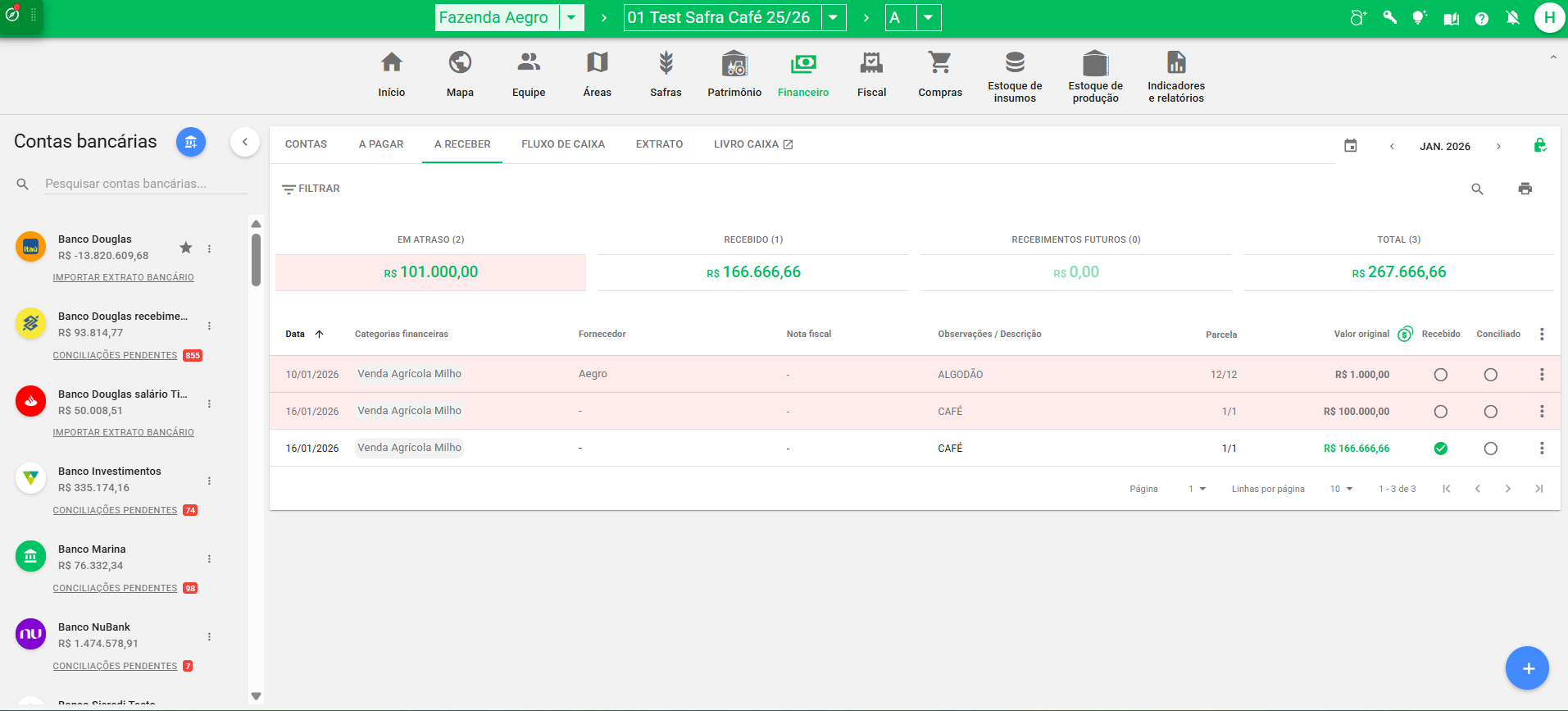1568x711 pixels.
Task: Open the FLUXO DE CAIXA tab
Action: [563, 144]
